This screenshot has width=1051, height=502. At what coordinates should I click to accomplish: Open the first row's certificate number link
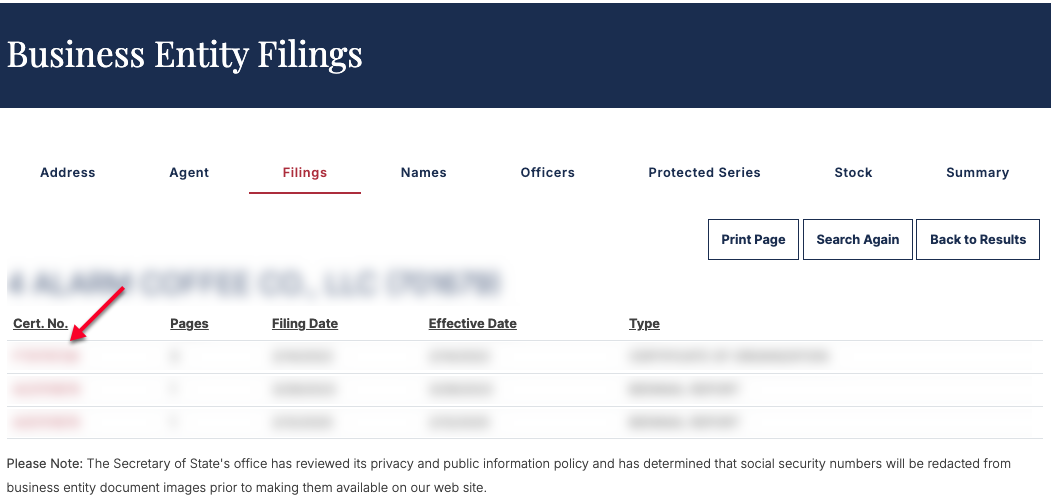[46, 357]
